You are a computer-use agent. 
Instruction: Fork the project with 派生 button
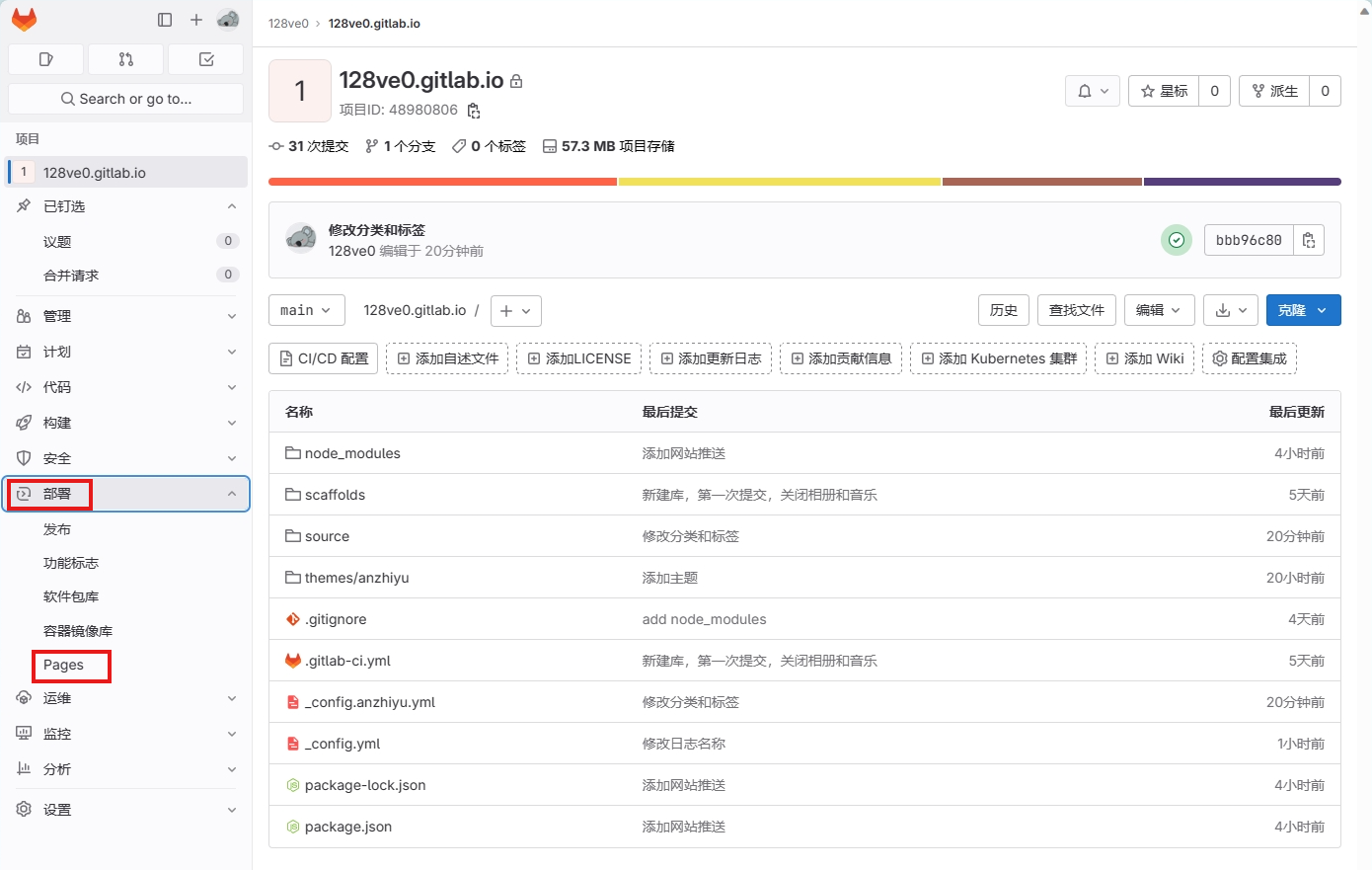click(1274, 91)
